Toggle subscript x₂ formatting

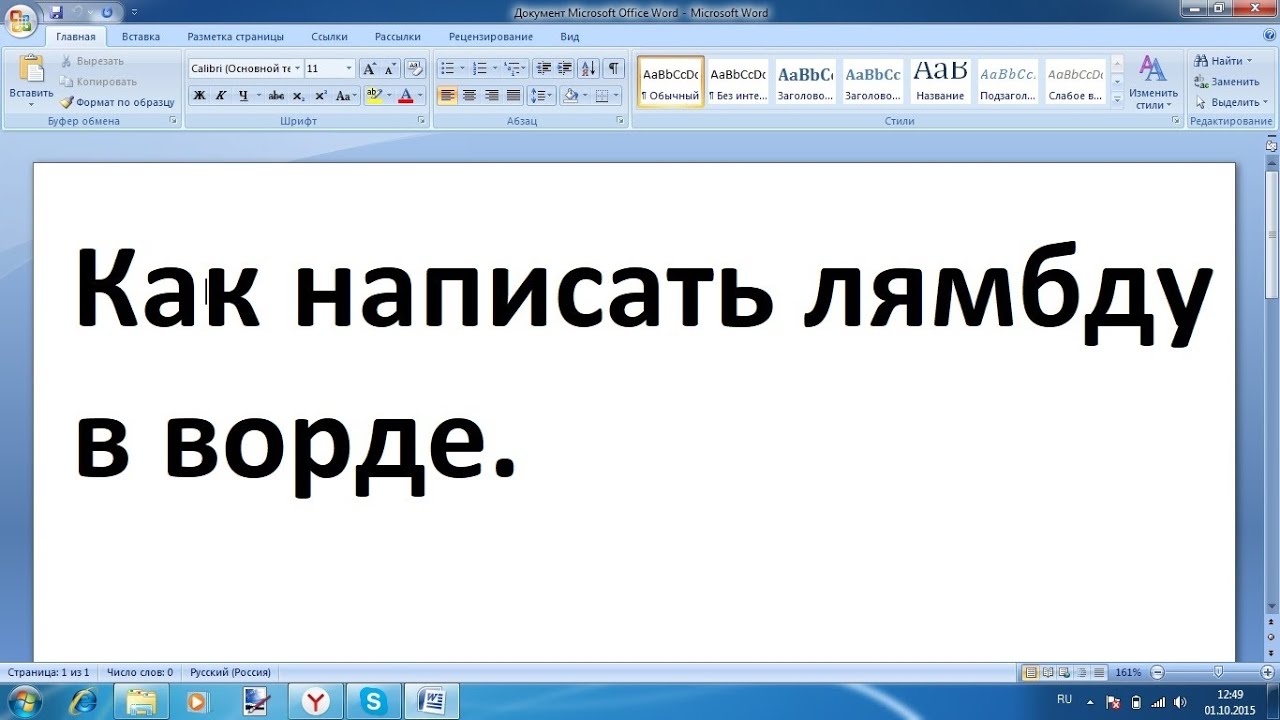pos(298,96)
